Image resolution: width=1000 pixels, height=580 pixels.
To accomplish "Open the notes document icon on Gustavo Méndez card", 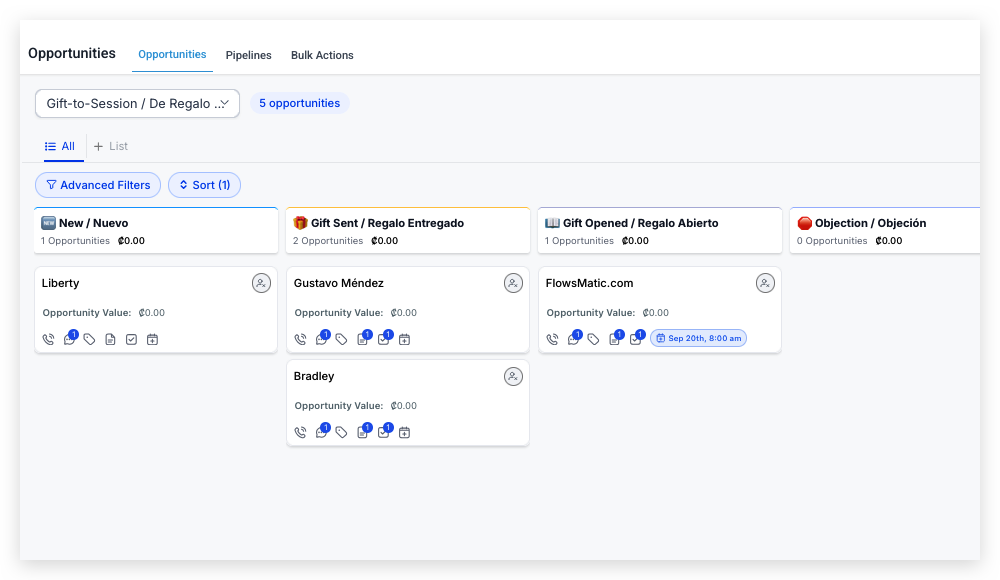I will 363,339.
